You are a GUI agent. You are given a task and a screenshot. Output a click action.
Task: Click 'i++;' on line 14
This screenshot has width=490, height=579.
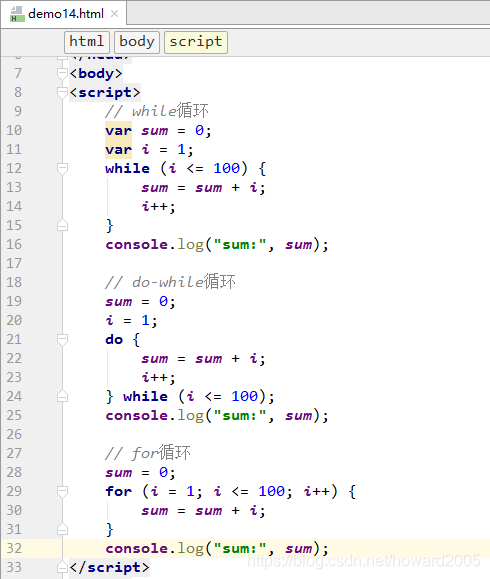pos(158,206)
